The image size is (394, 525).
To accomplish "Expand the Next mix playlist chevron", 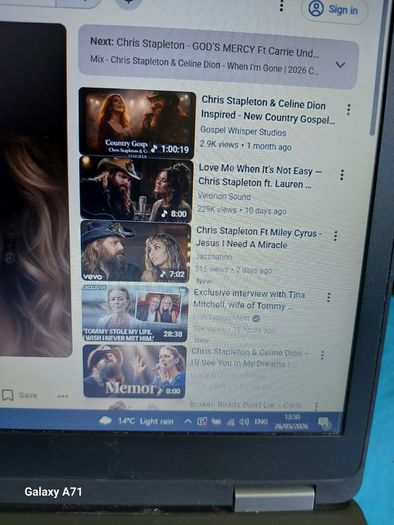I will (x=340, y=65).
